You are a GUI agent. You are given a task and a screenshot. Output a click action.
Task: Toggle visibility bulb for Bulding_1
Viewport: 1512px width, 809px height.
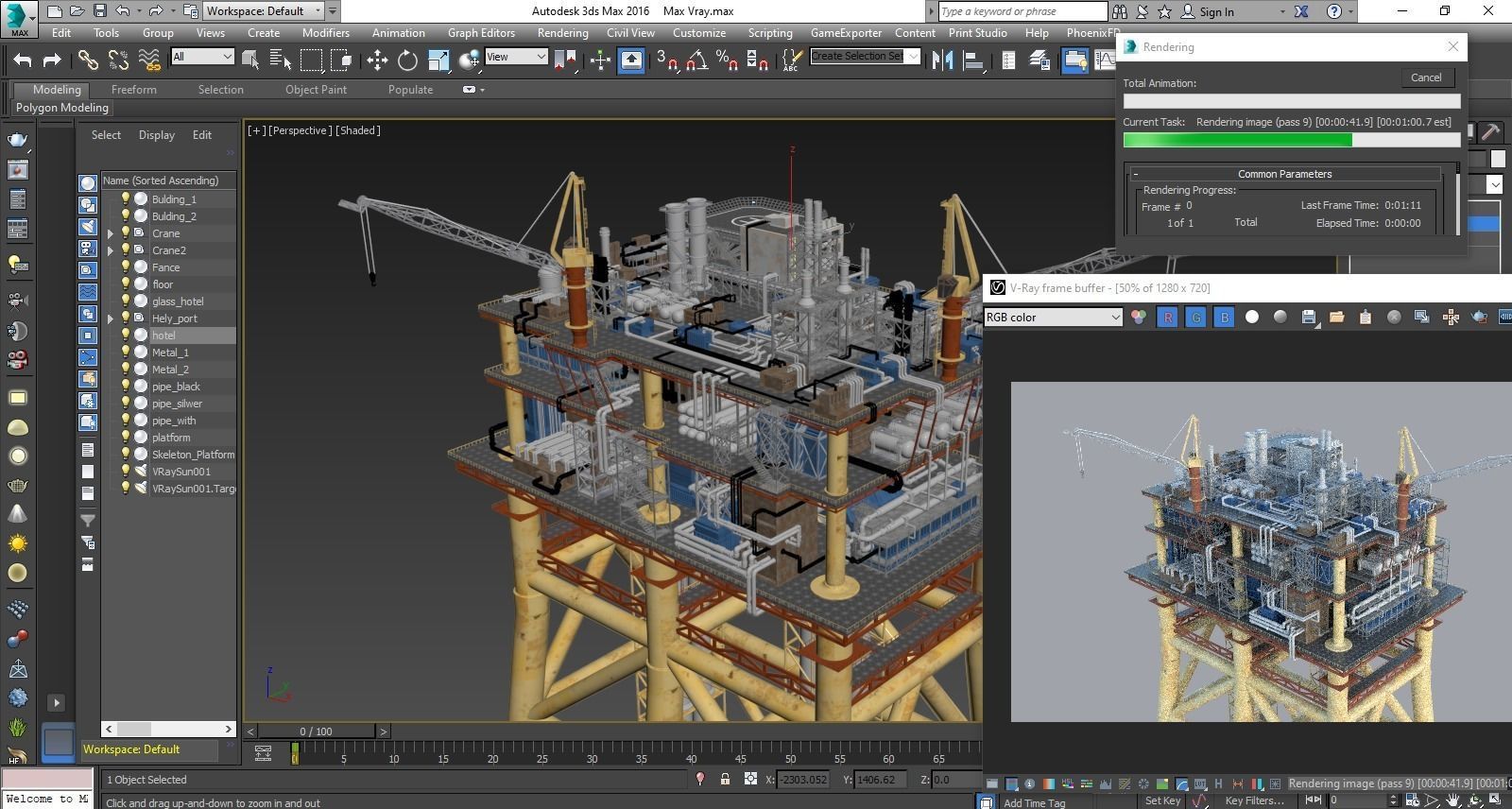coord(125,199)
